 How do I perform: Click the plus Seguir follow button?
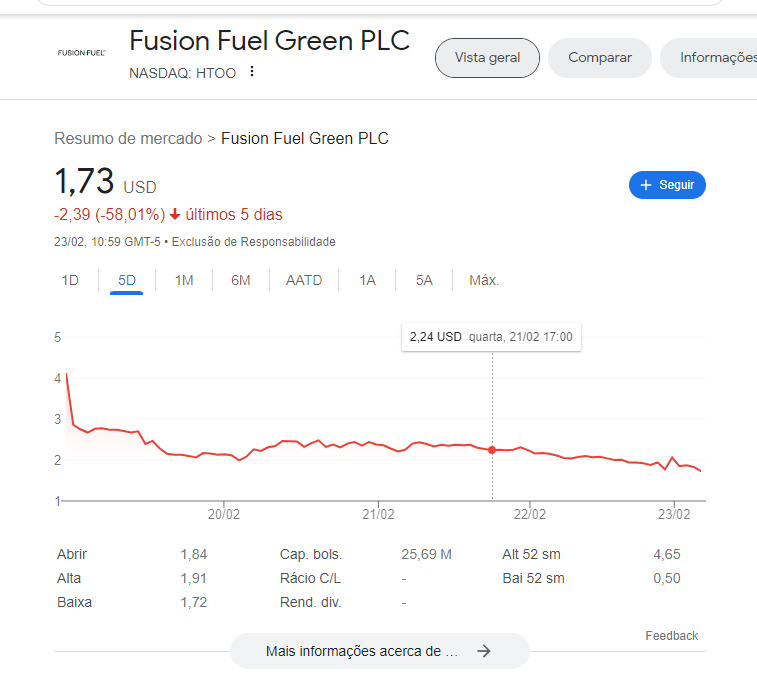[667, 185]
